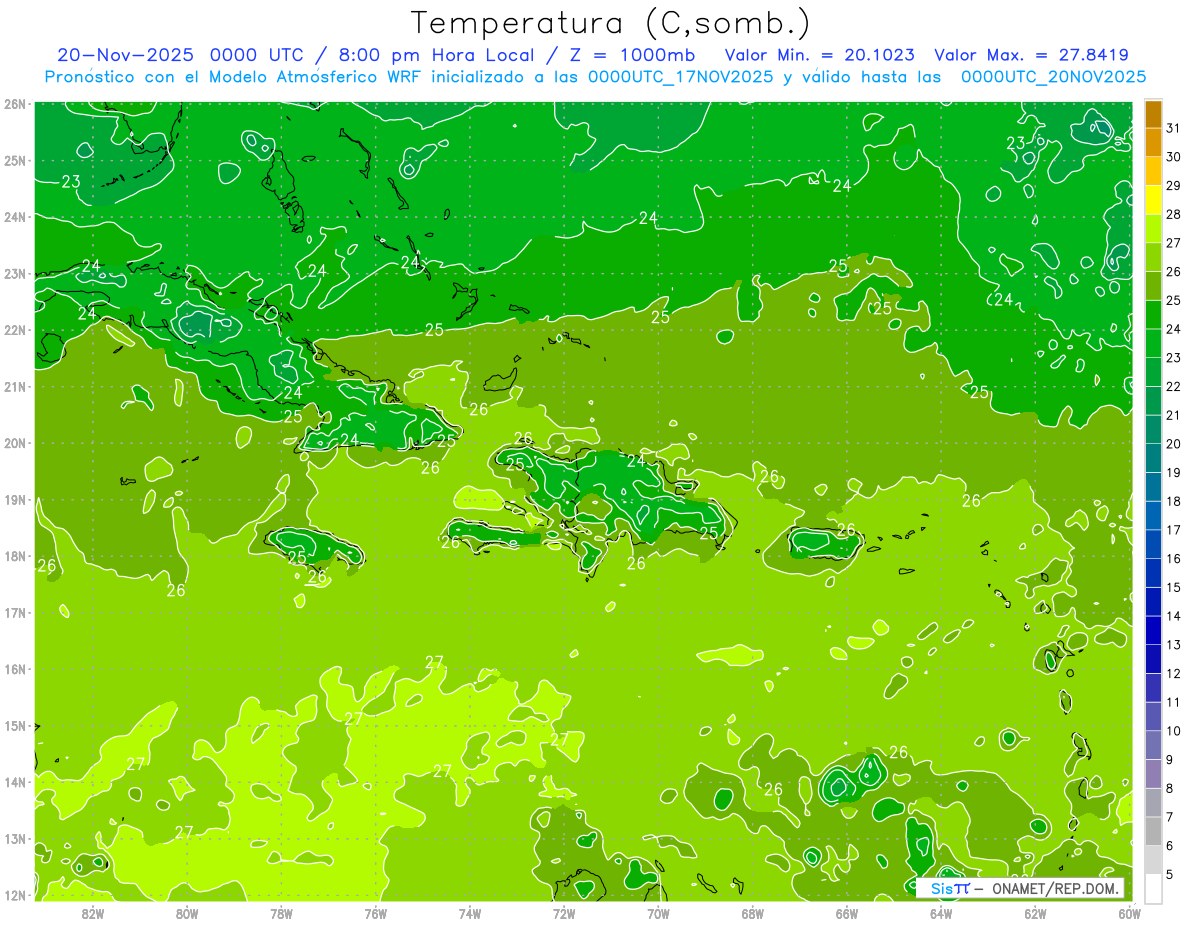Select the "Valor Max. = 27.8419" value
This screenshot has width=1200, height=927.
[x=1031, y=55]
